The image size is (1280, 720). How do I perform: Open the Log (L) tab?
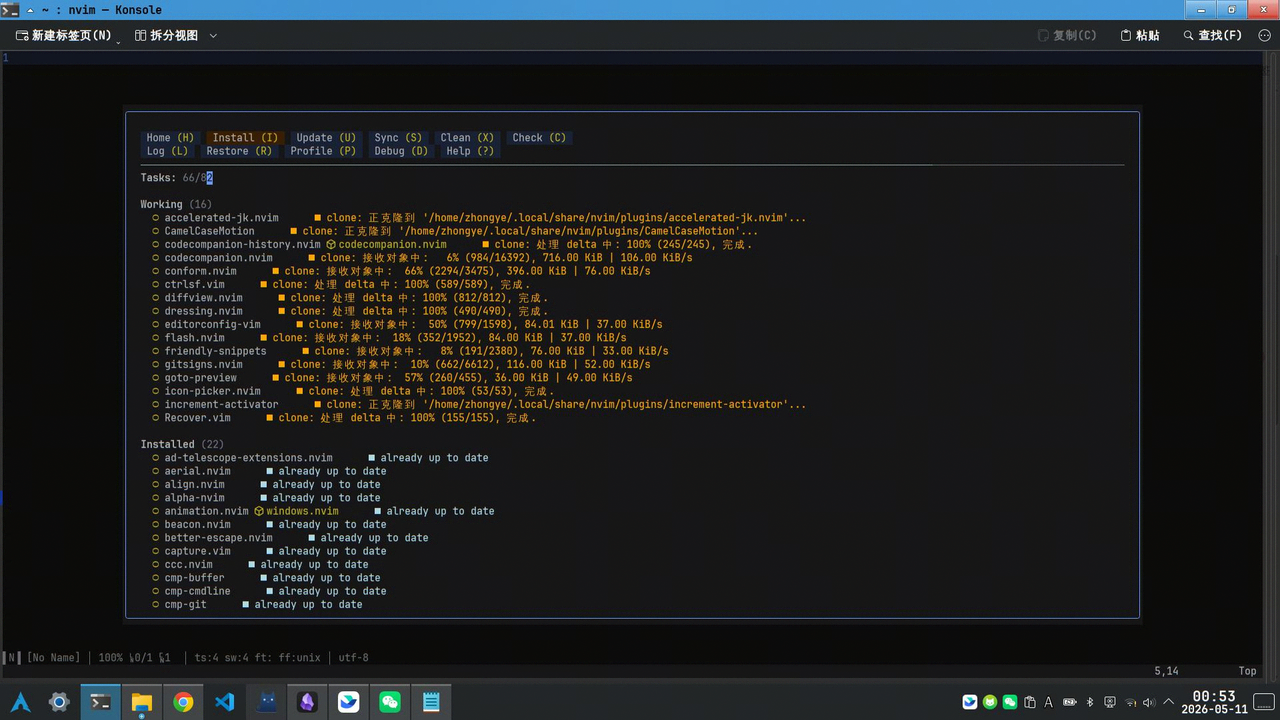coord(167,151)
